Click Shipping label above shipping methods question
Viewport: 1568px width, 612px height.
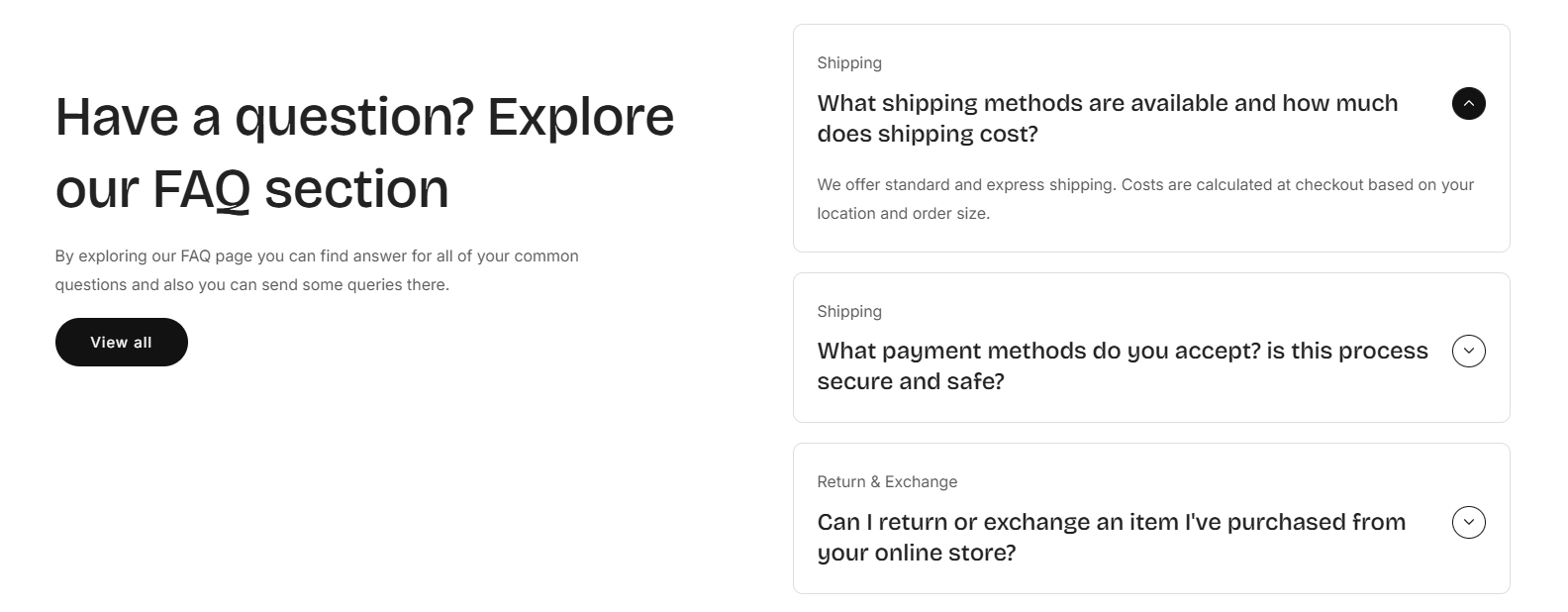coord(848,62)
